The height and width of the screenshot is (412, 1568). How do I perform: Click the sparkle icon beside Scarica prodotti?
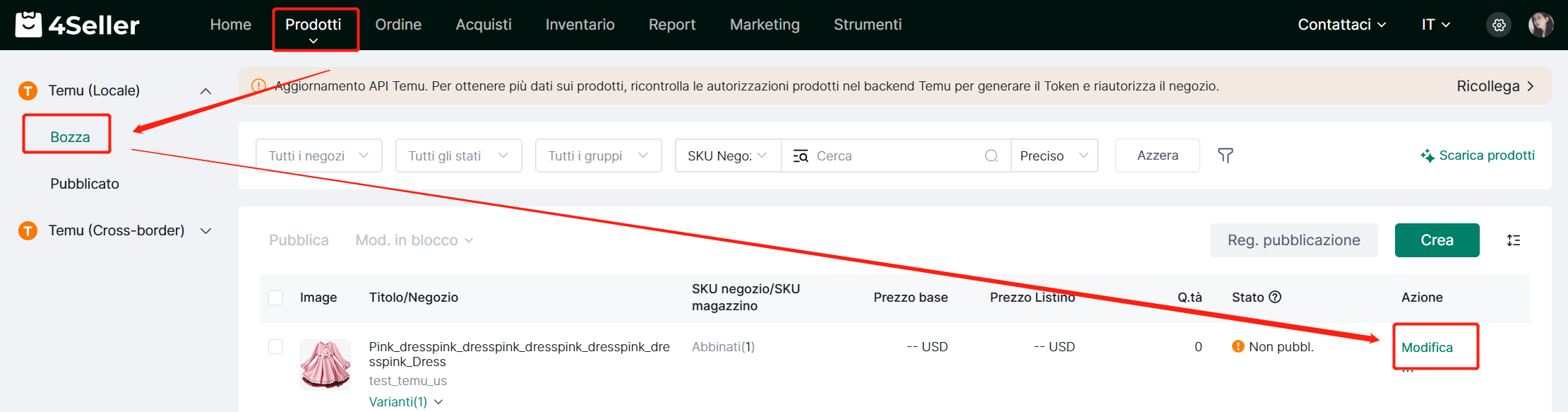[1428, 155]
